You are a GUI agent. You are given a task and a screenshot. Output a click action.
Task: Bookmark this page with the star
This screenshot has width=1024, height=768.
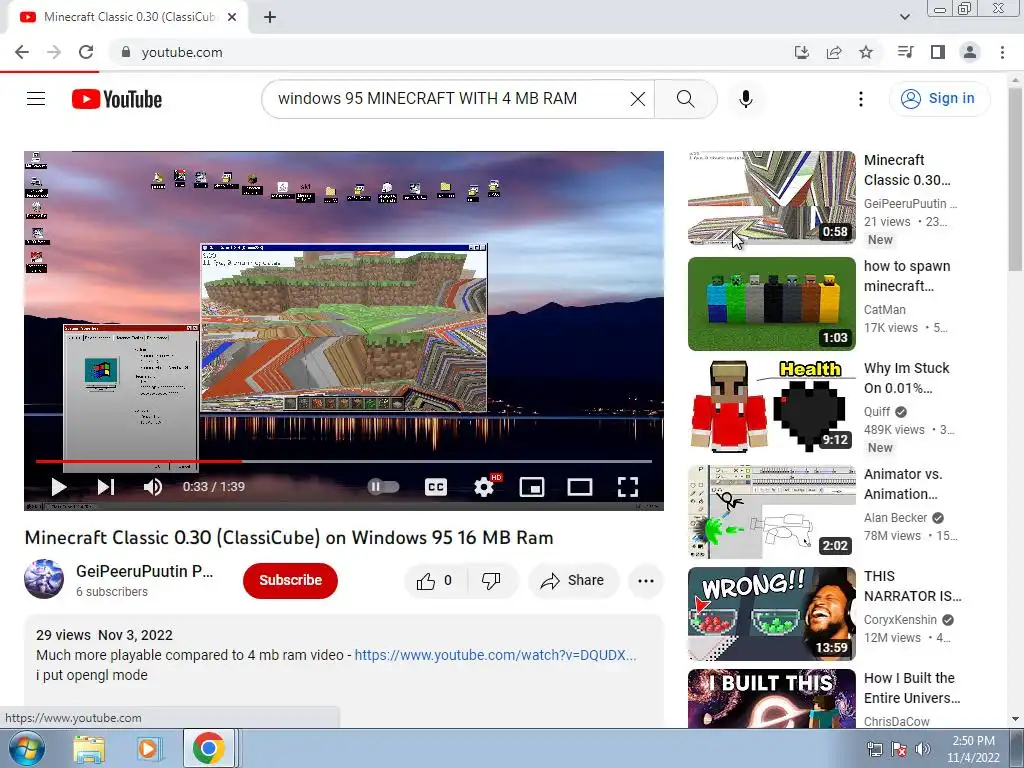[x=866, y=52]
